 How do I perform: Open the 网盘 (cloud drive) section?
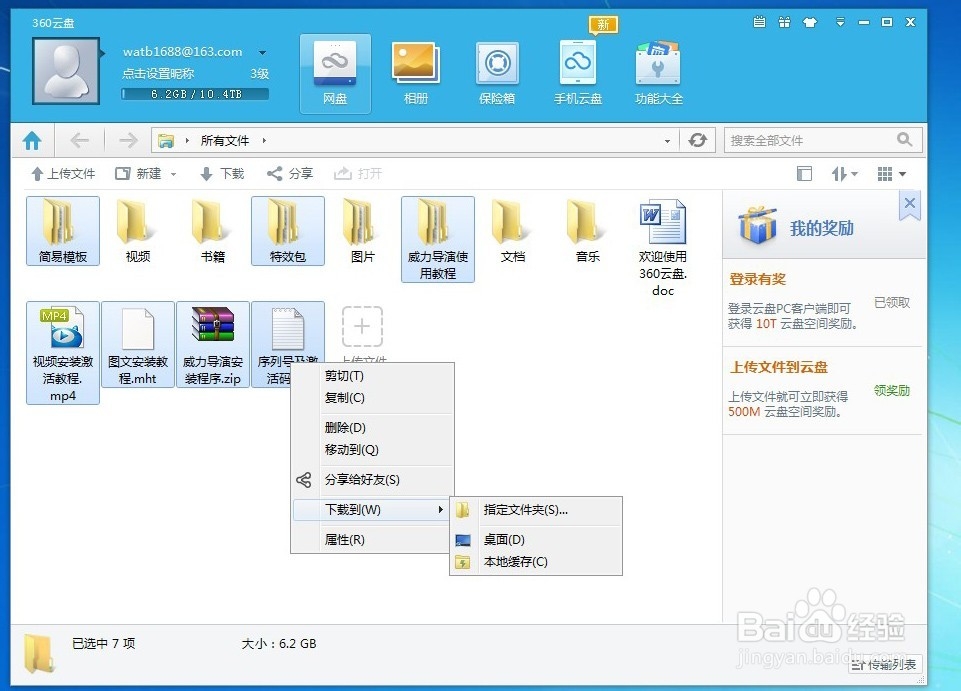point(335,70)
